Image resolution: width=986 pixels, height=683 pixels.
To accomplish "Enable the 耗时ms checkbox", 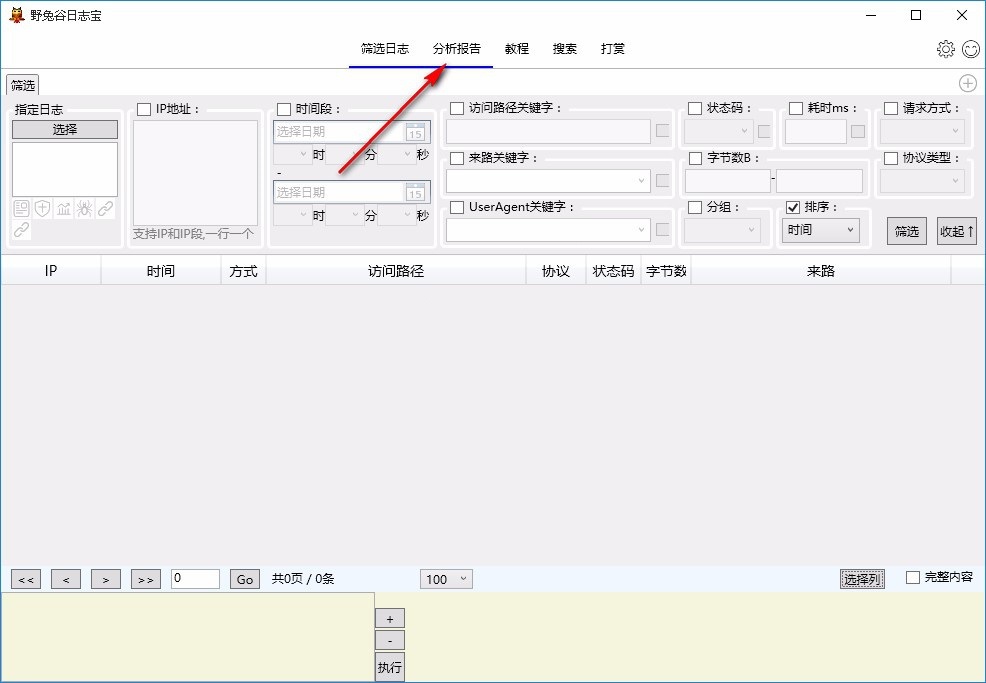I will click(x=795, y=108).
